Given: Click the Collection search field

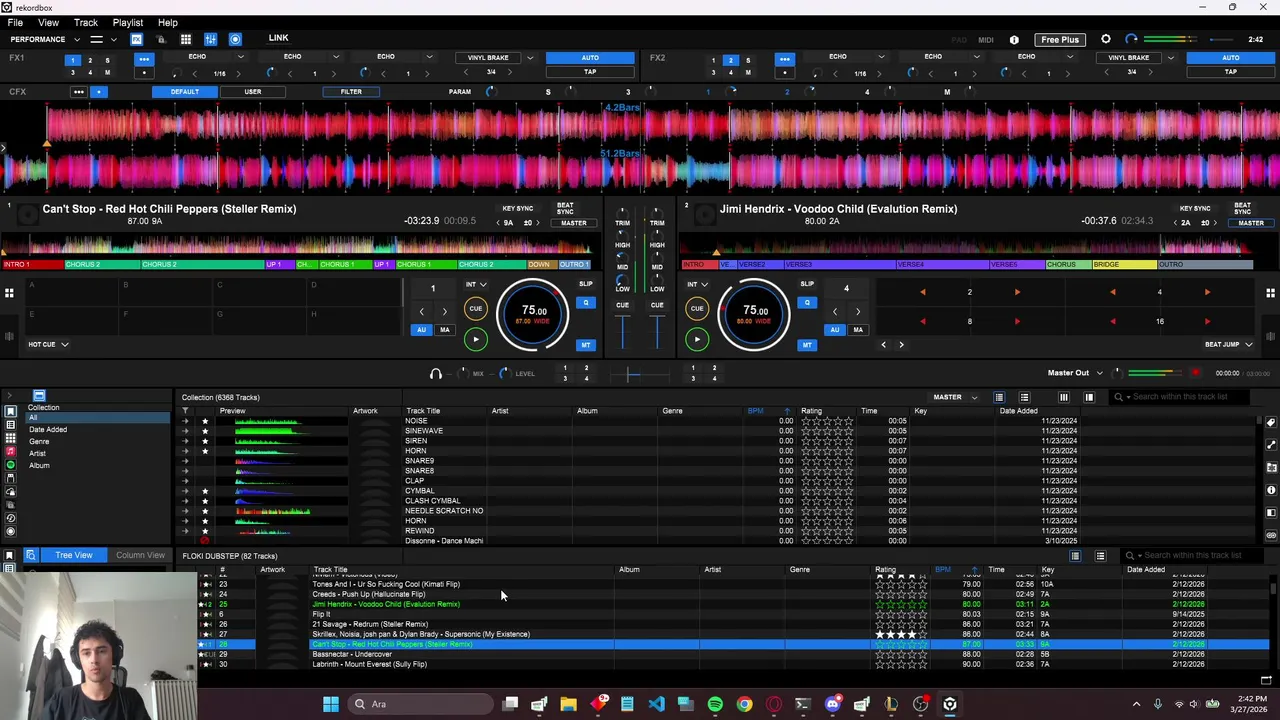Looking at the screenshot, I should coord(1180,397).
